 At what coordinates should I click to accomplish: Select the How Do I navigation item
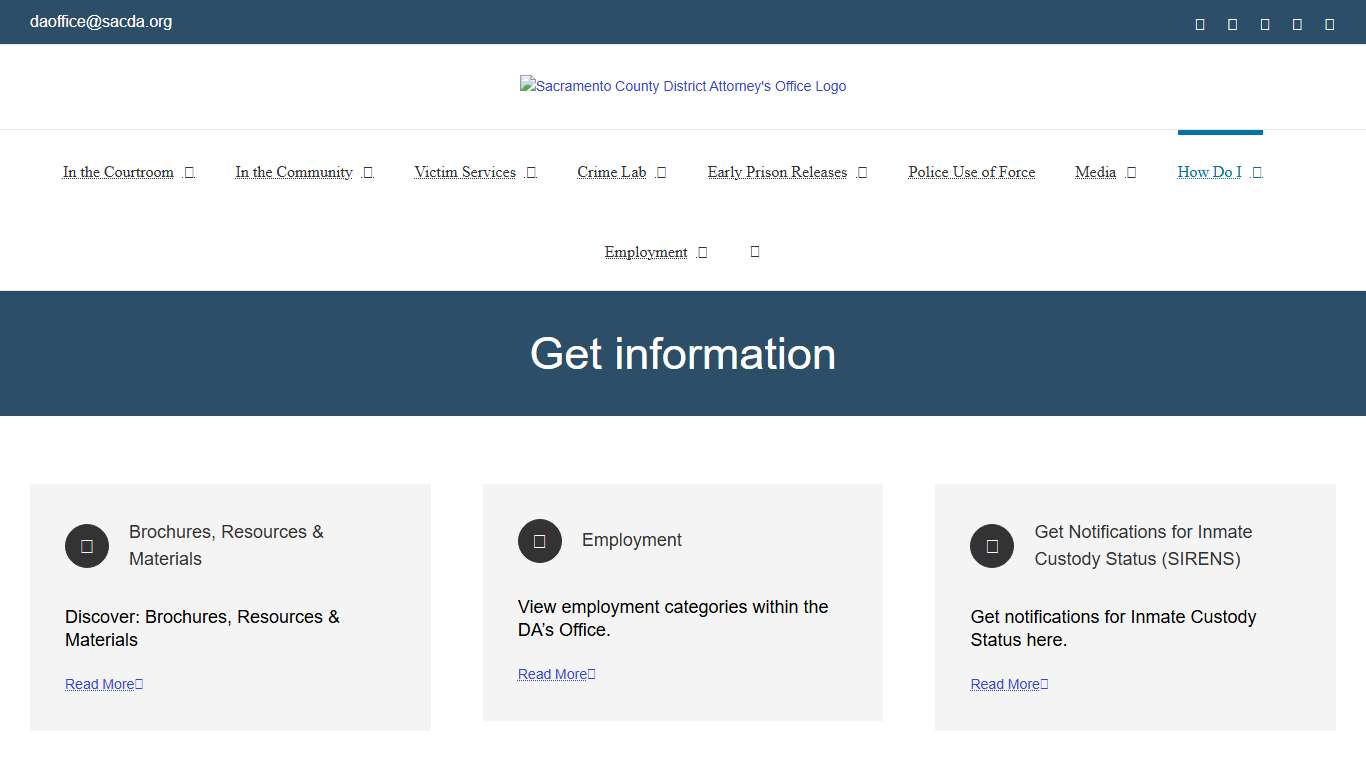(1218, 172)
